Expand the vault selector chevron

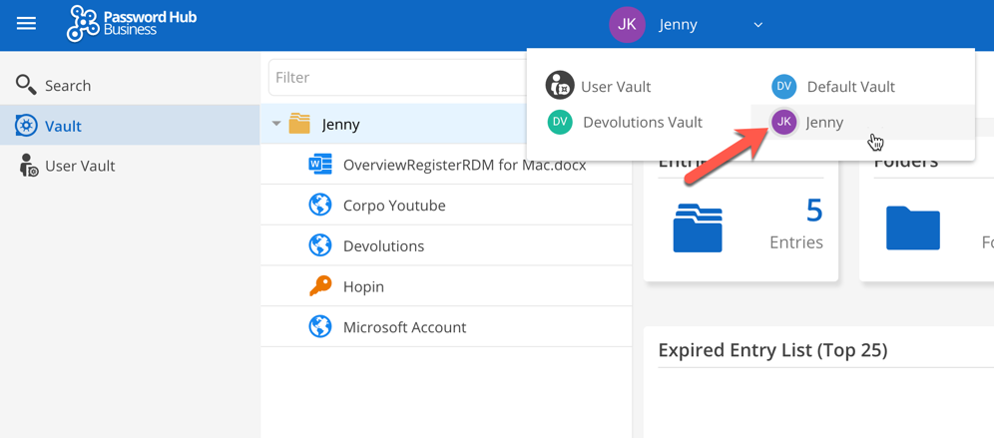[x=758, y=25]
